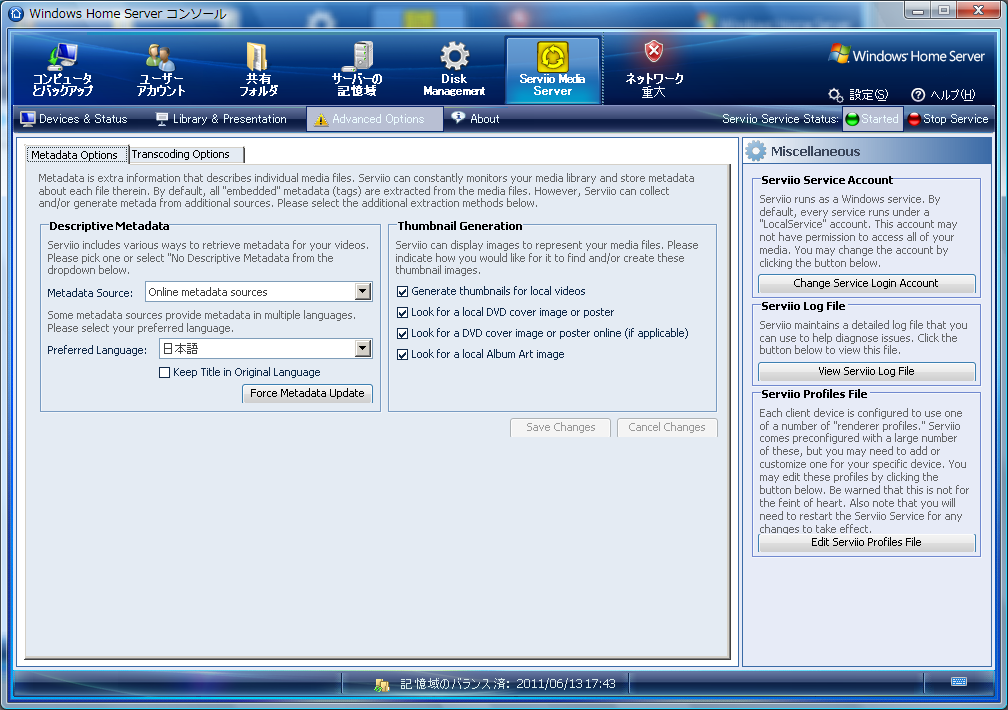The width and height of the screenshot is (1008, 710).
Task: Click the keyboard icon in status bar
Action: point(958,682)
